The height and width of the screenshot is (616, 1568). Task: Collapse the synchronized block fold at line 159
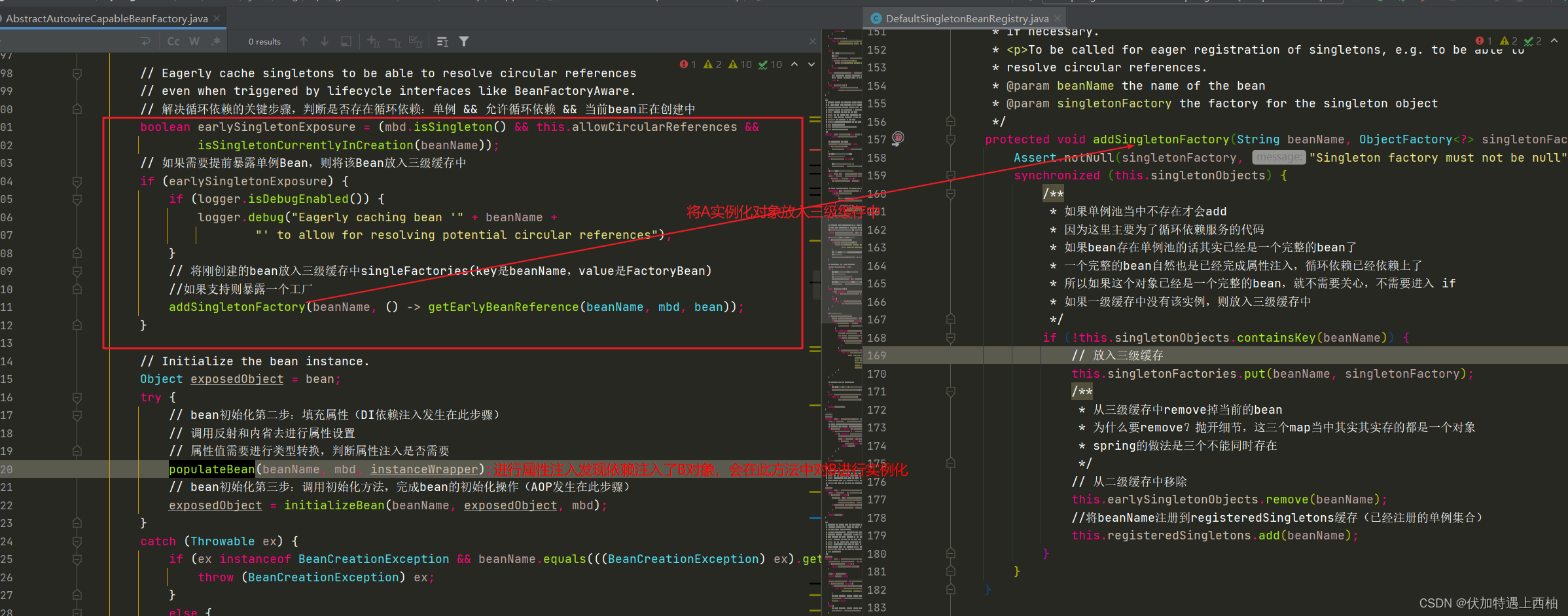click(x=951, y=175)
